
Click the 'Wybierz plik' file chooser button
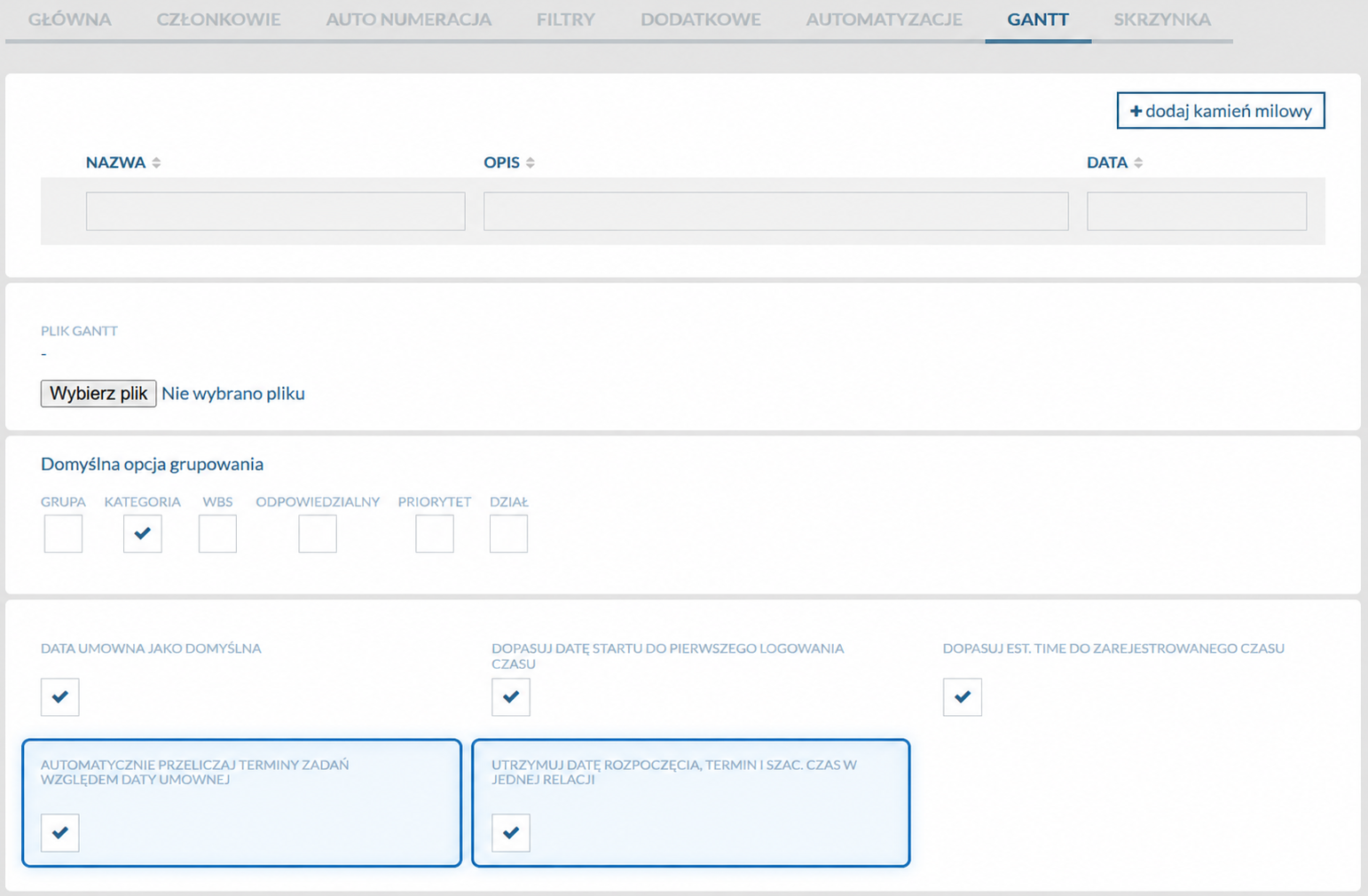coord(98,393)
